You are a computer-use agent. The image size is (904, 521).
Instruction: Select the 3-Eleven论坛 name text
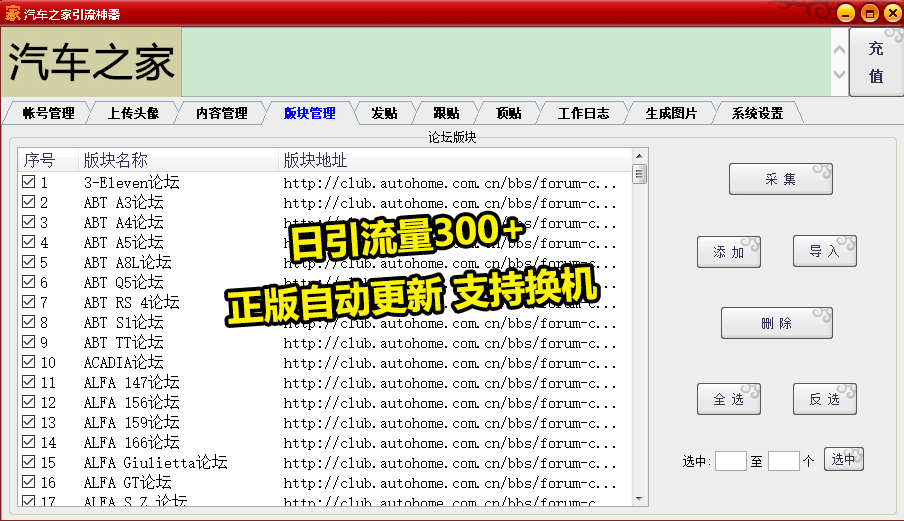pyautogui.click(x=131, y=183)
